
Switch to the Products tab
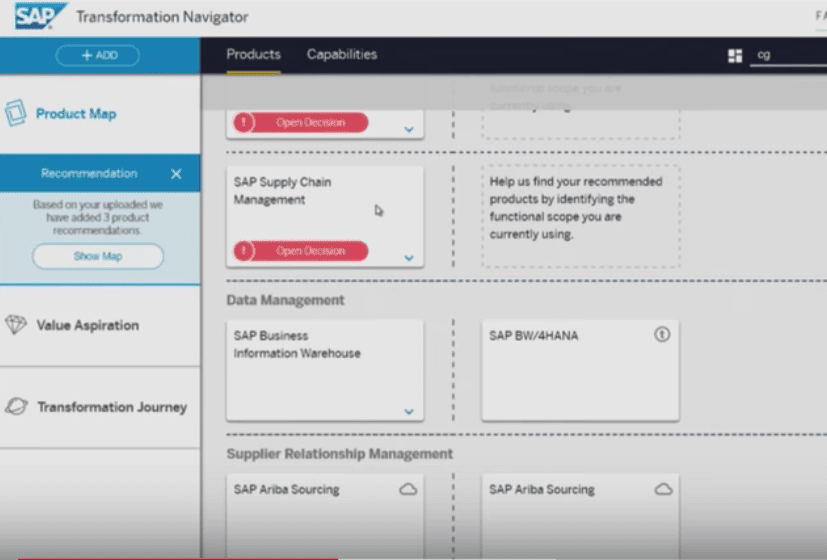click(253, 54)
